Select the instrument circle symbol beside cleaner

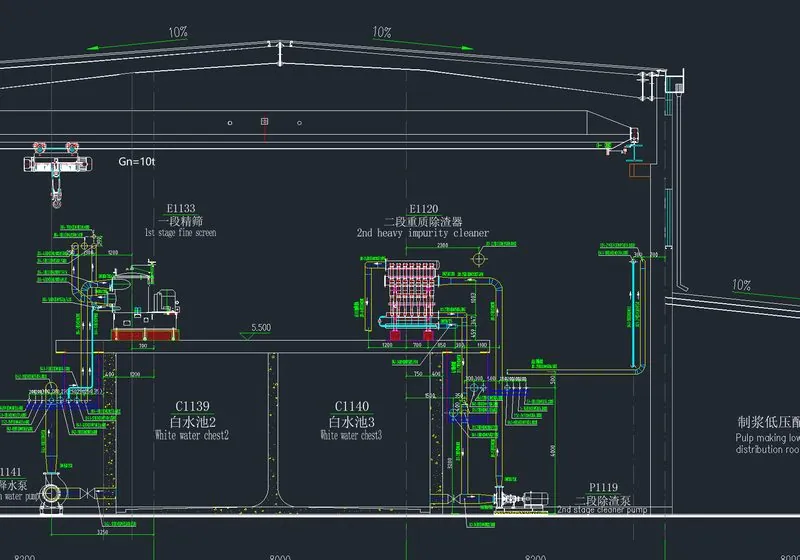(x=479, y=259)
